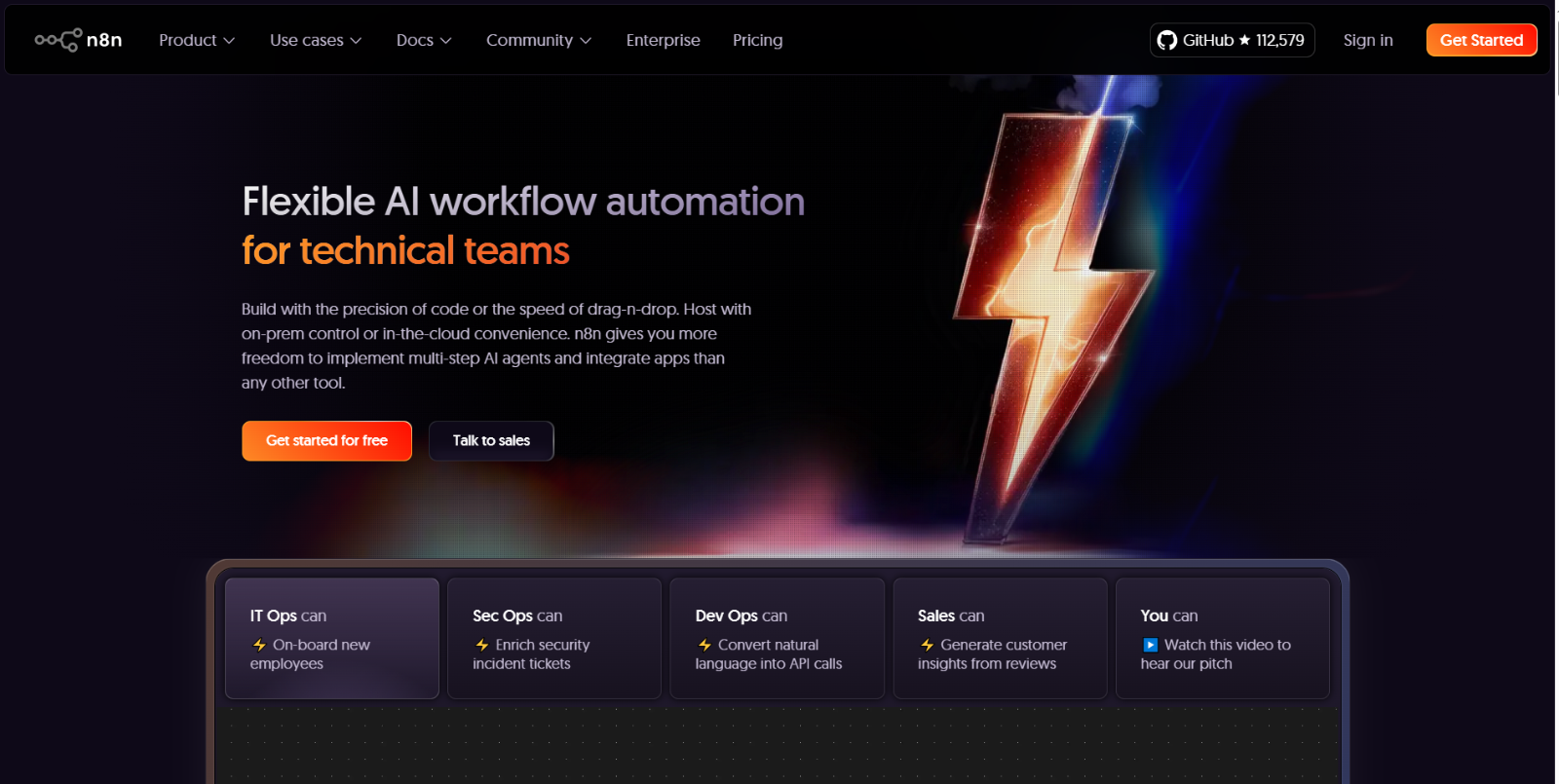The image size is (1559, 784).
Task: Click the 'for technical teams' heading
Action: pyautogui.click(x=405, y=250)
